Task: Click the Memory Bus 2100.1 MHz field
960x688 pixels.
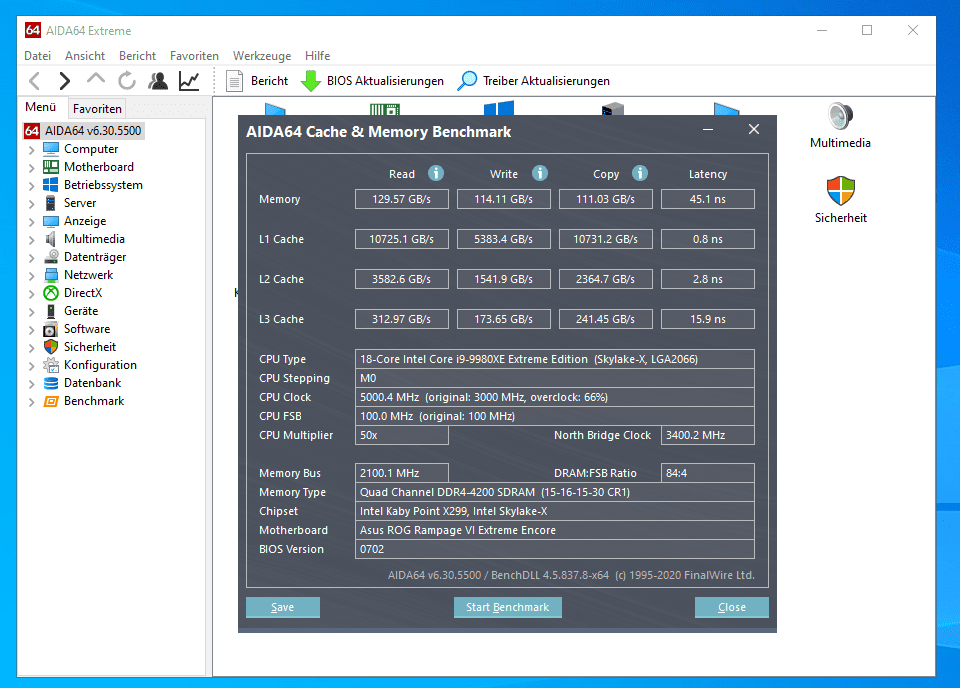Action: (x=402, y=473)
